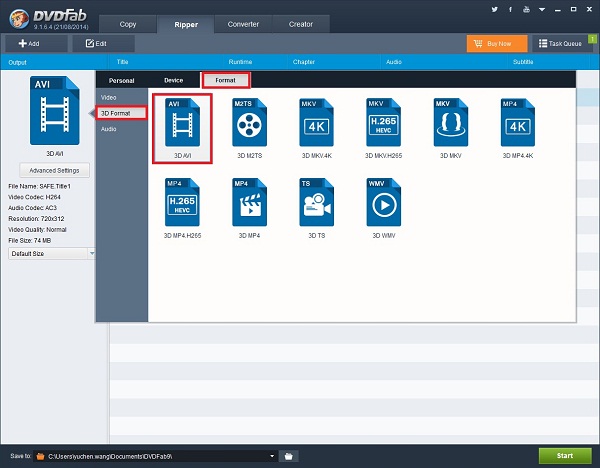The height and width of the screenshot is (468, 600).
Task: Click the Resolution: 720x312 text
Action: 36,219
